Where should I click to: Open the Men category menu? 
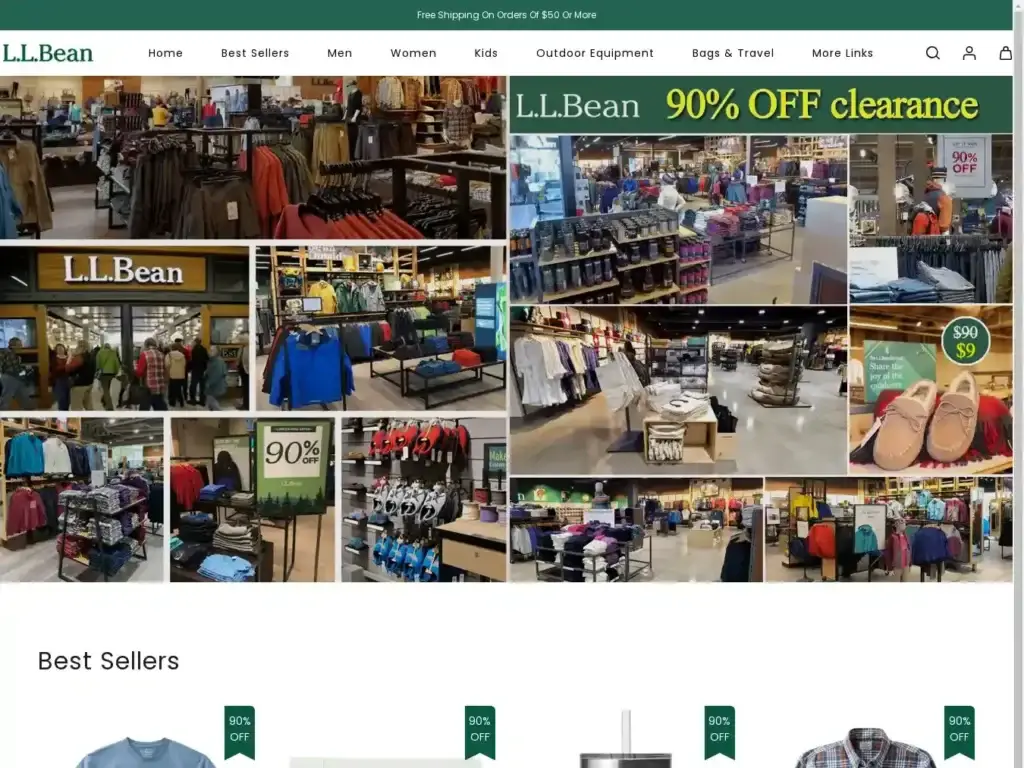coord(339,53)
